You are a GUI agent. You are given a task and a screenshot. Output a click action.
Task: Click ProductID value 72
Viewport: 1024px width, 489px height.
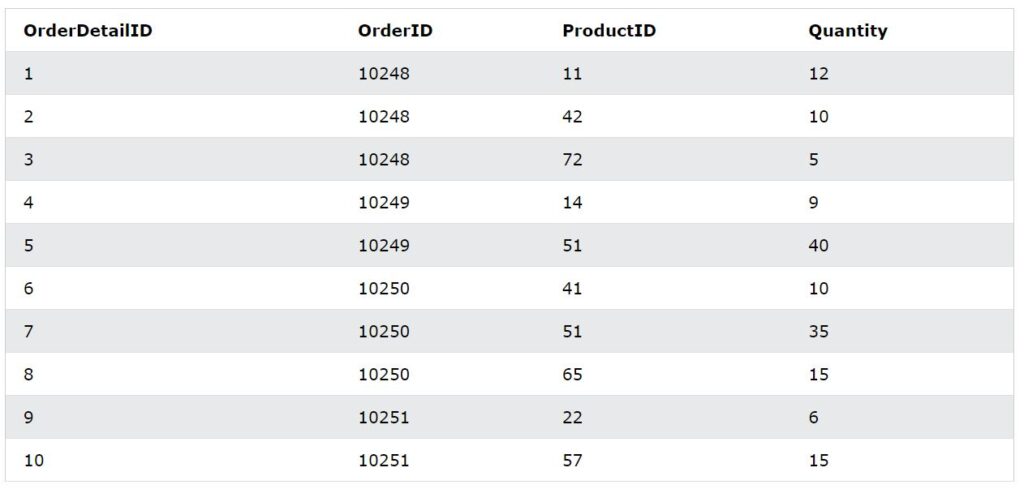(572, 160)
